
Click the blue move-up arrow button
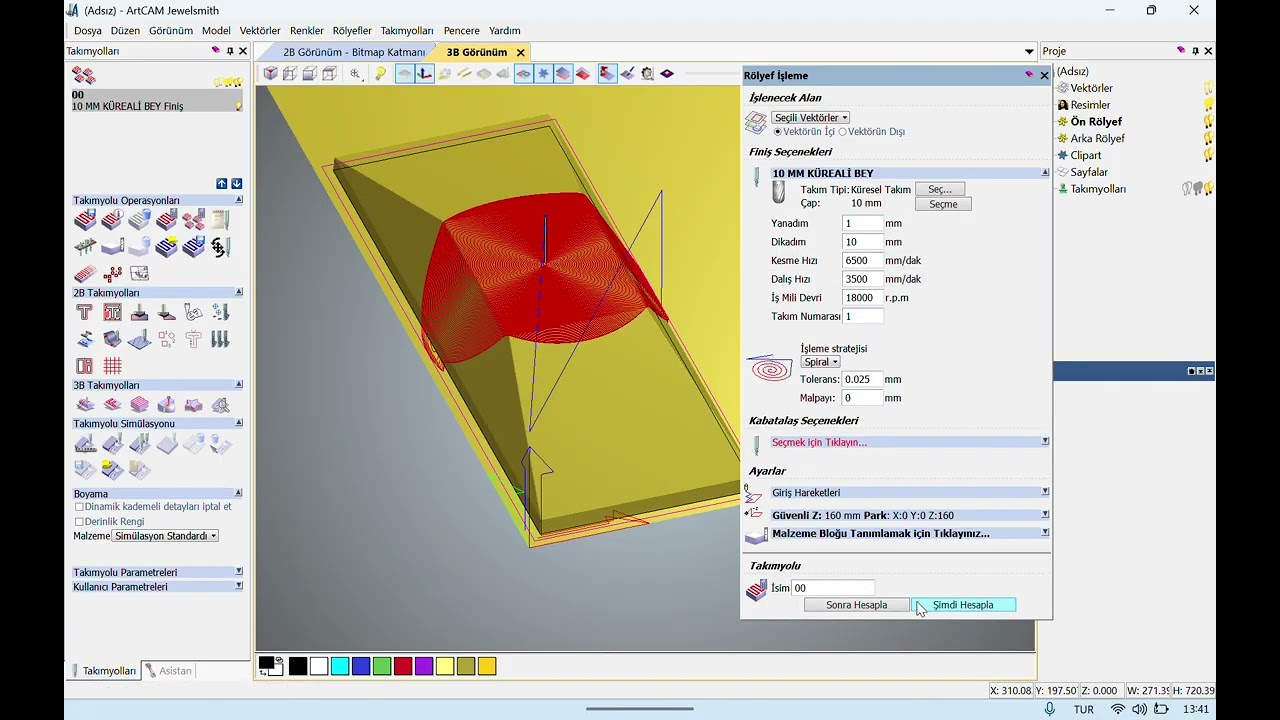pyautogui.click(x=222, y=183)
